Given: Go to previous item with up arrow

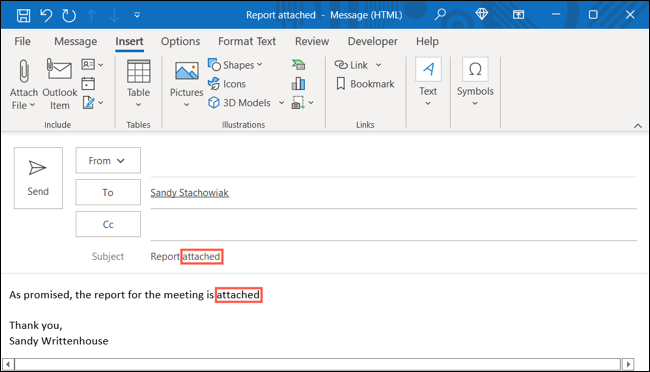Looking at the screenshot, I should click(92, 15).
